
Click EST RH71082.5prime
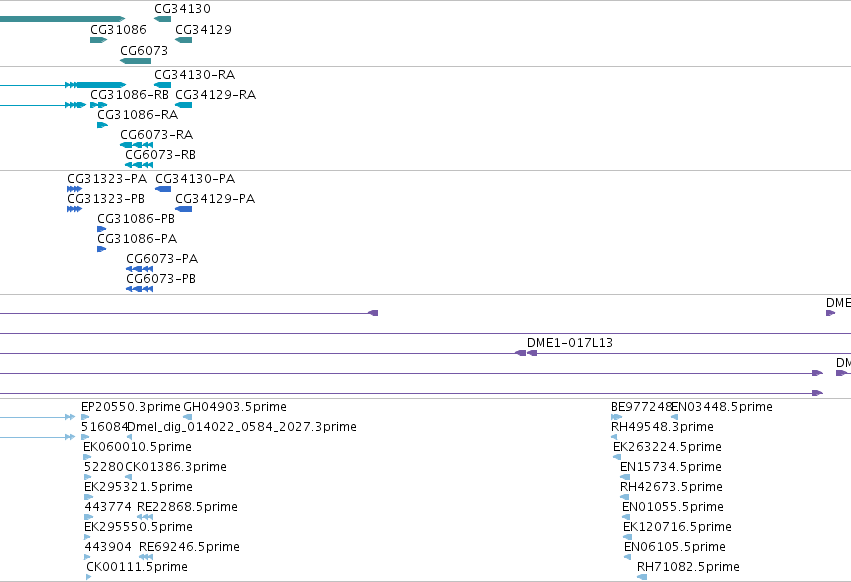point(642,577)
